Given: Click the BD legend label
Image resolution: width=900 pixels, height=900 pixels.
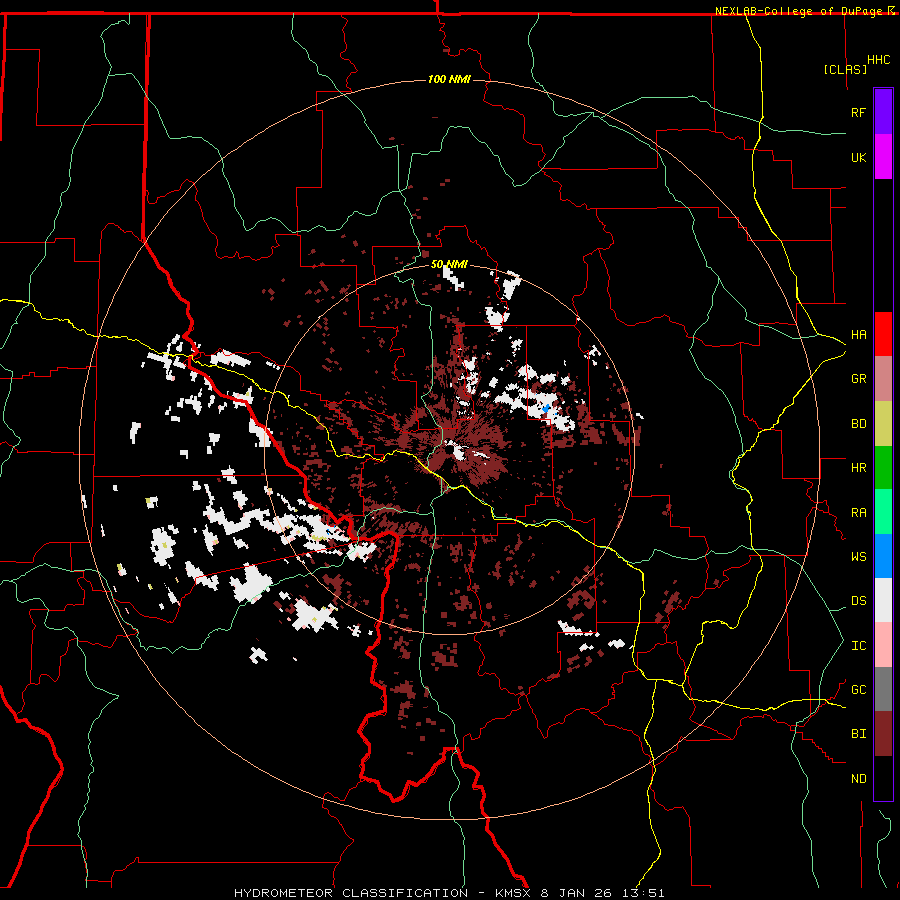Looking at the screenshot, I should coord(858,424).
